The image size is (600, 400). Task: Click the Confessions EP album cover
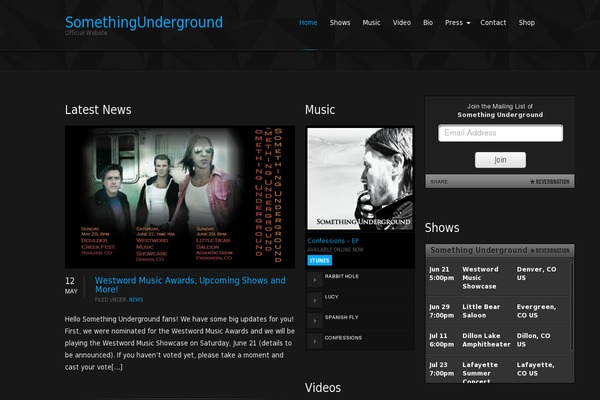click(360, 179)
